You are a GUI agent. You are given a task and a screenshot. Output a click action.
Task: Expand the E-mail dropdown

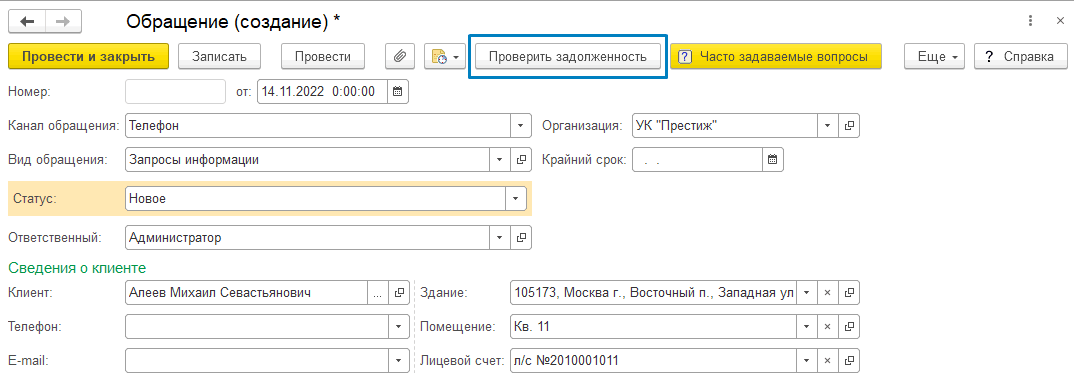(x=399, y=360)
